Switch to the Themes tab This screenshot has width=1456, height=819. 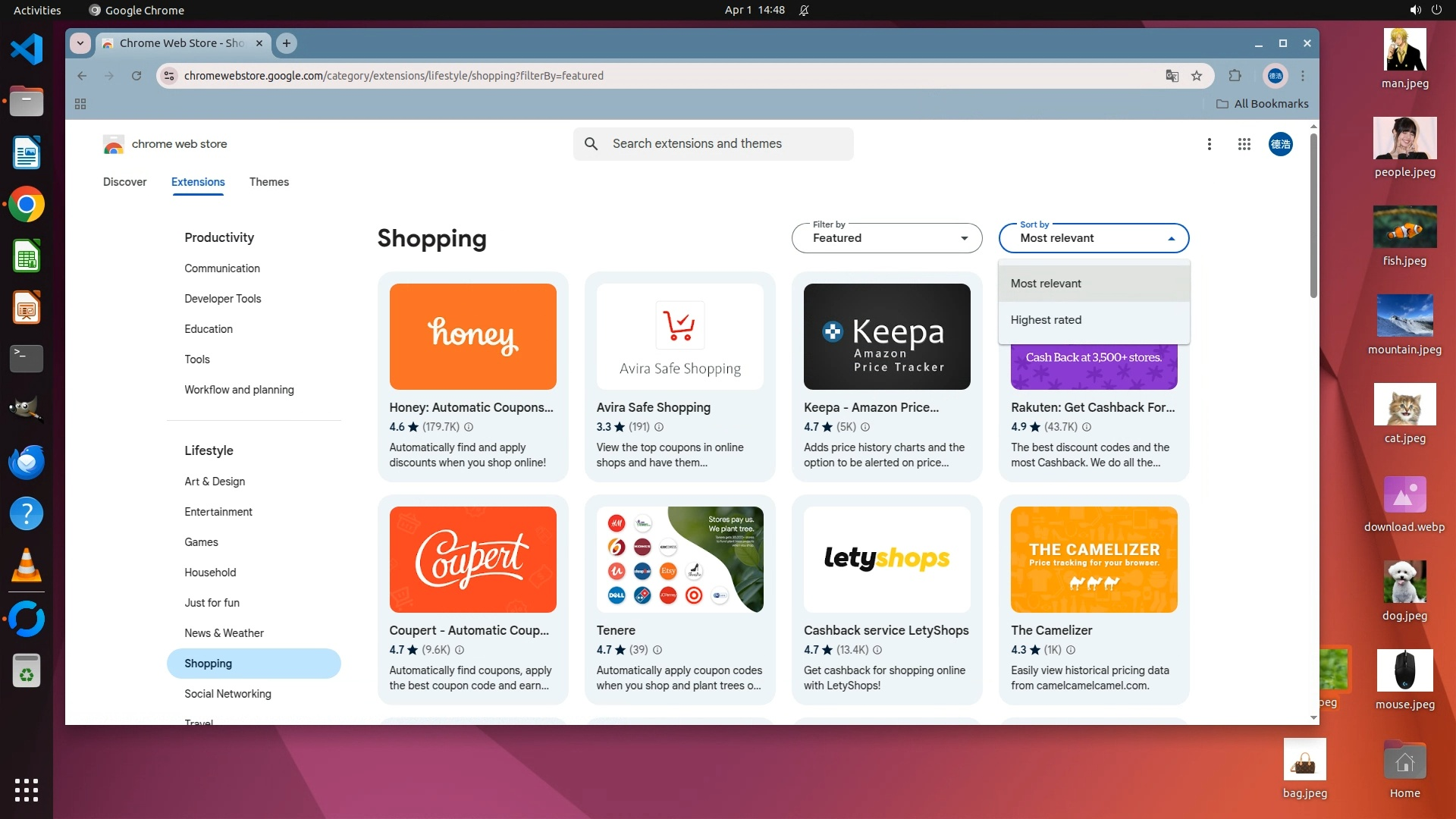(x=268, y=182)
